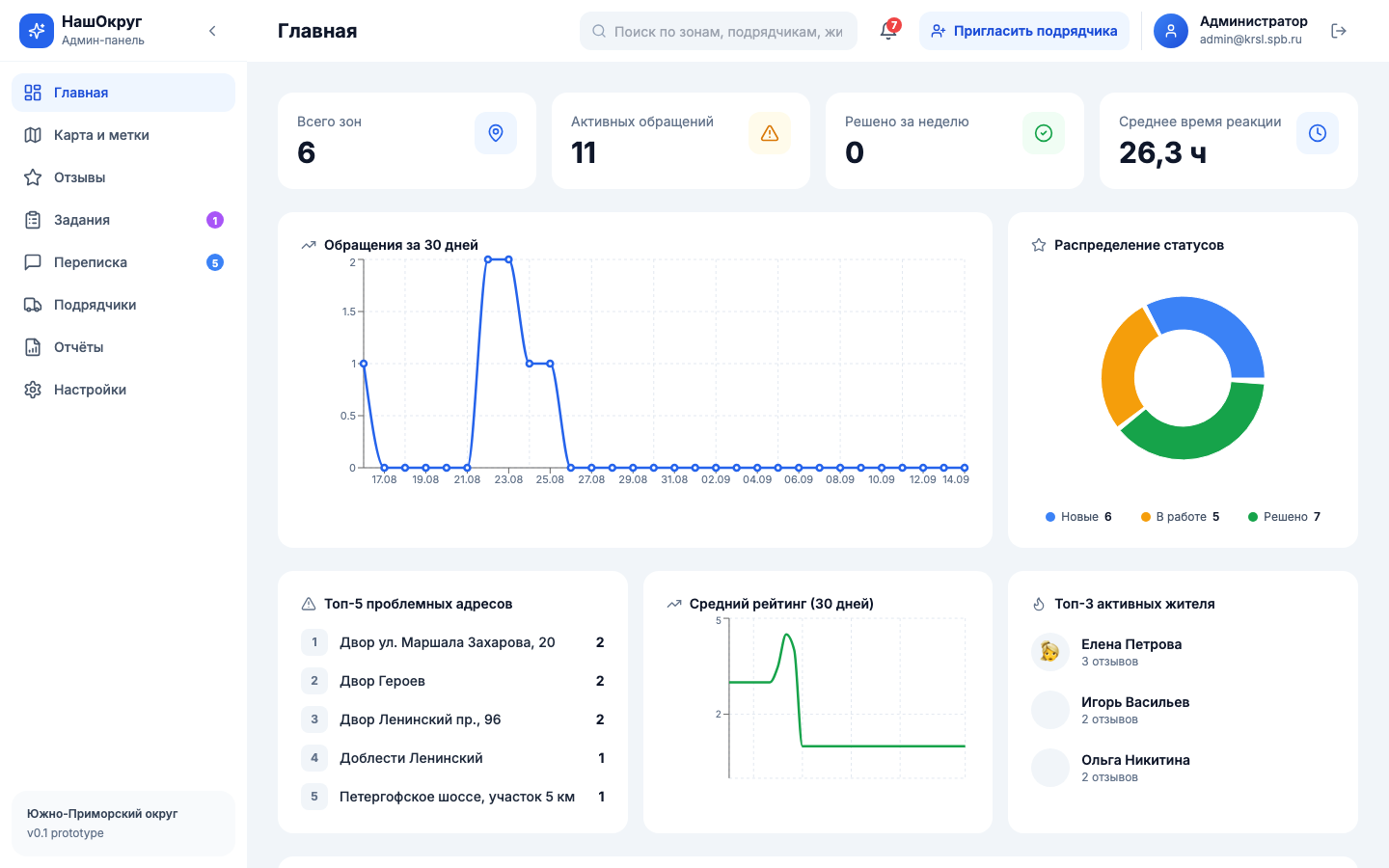1389x868 pixels.
Task: Navigate to Подрядчики
Action: pyautogui.click(x=123, y=305)
